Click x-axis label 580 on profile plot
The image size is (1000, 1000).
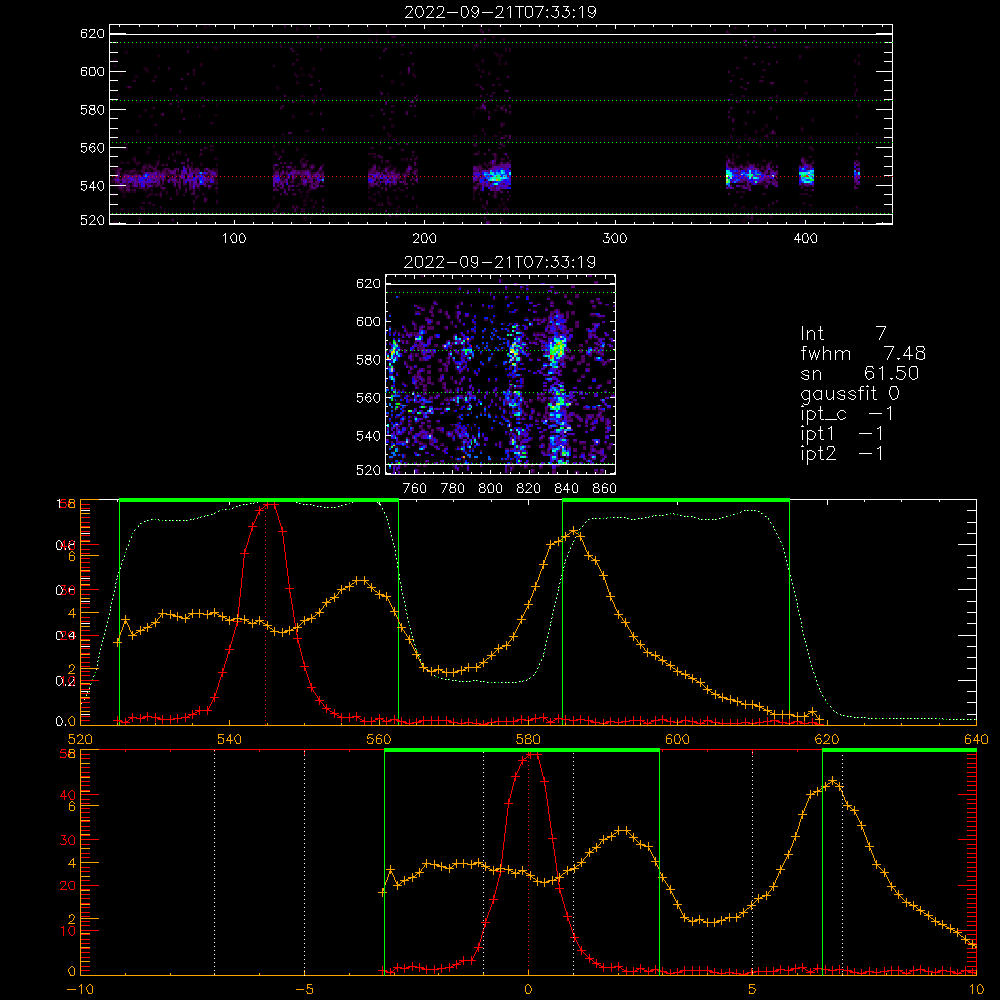coord(528,740)
